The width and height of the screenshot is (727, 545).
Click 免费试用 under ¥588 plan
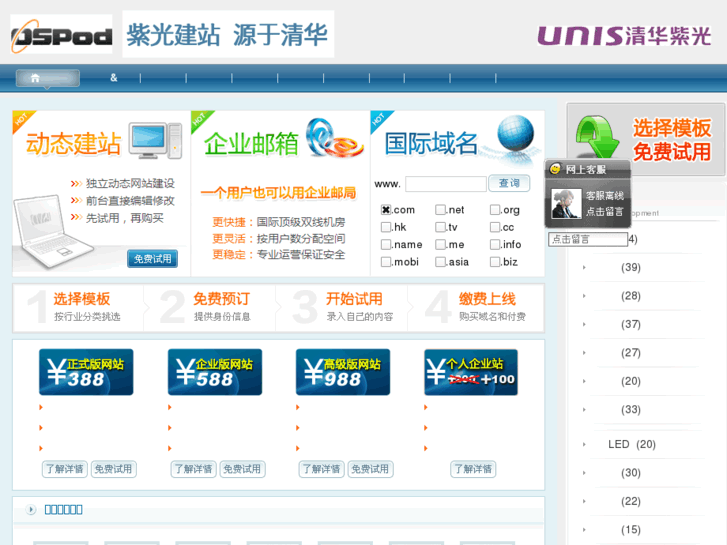242,469
